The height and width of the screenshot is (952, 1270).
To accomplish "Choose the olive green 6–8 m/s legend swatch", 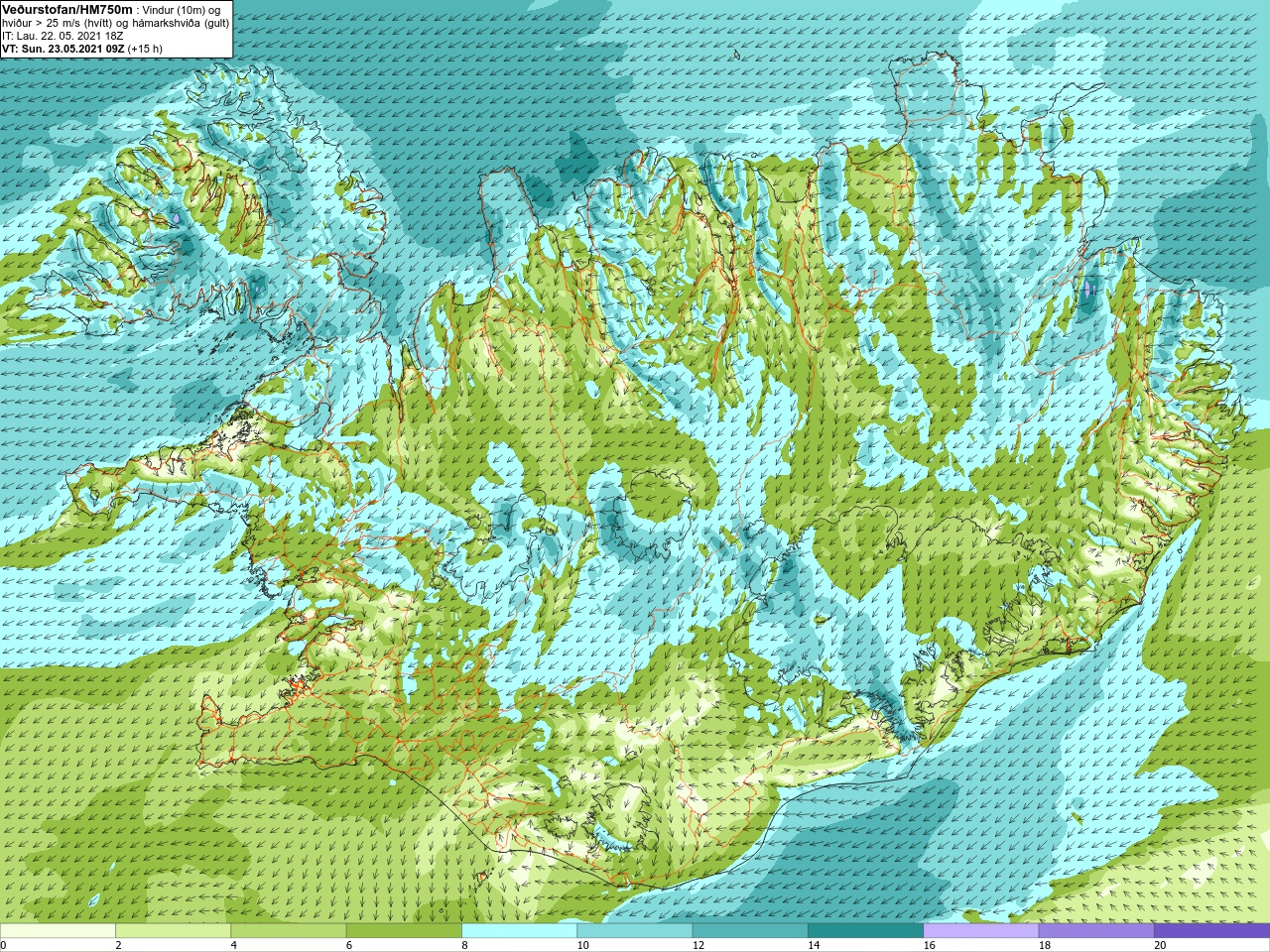I will pyautogui.click(x=404, y=930).
